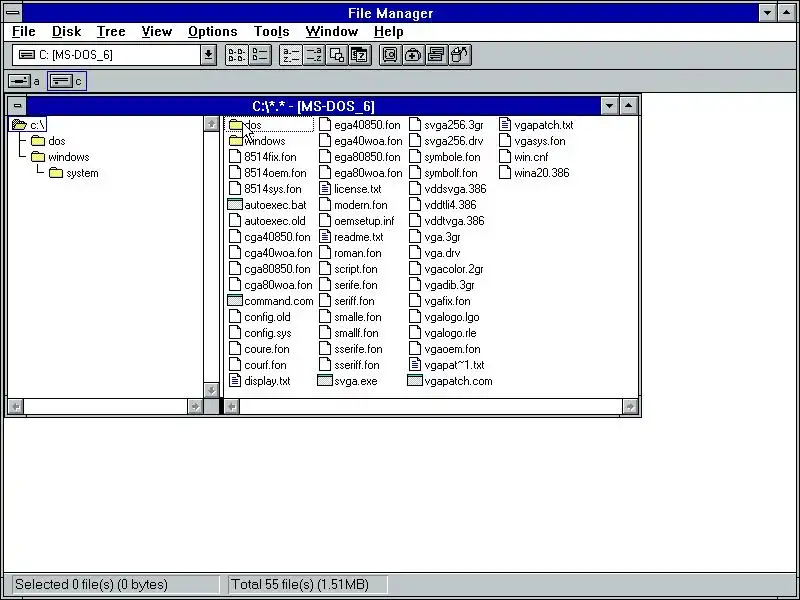
Task: Open the undelete tool (trash can icon)
Action: click(x=459, y=55)
